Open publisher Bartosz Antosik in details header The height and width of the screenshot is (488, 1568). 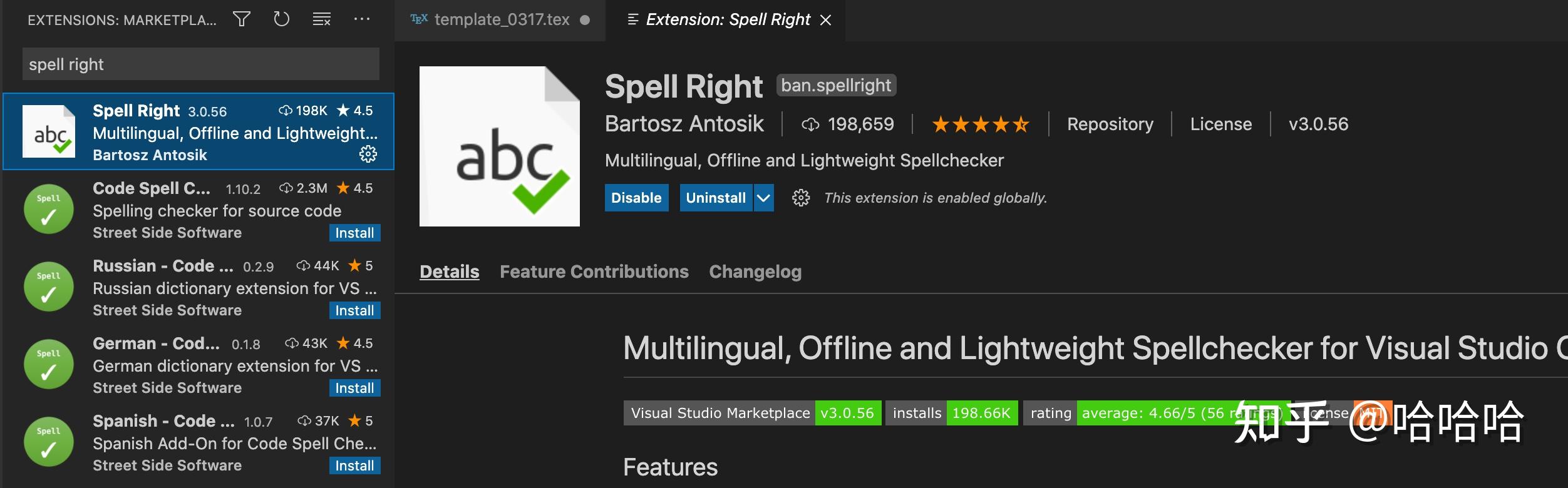684,124
